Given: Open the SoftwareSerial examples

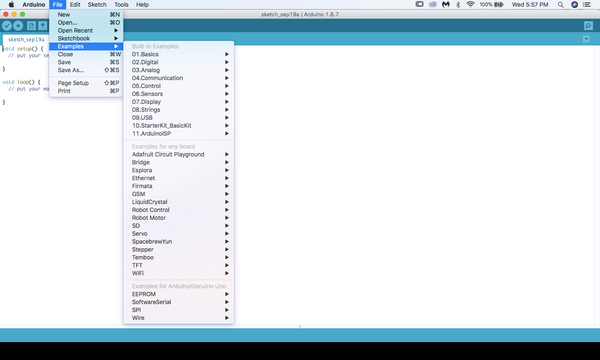Looking at the screenshot, I should (179, 302).
